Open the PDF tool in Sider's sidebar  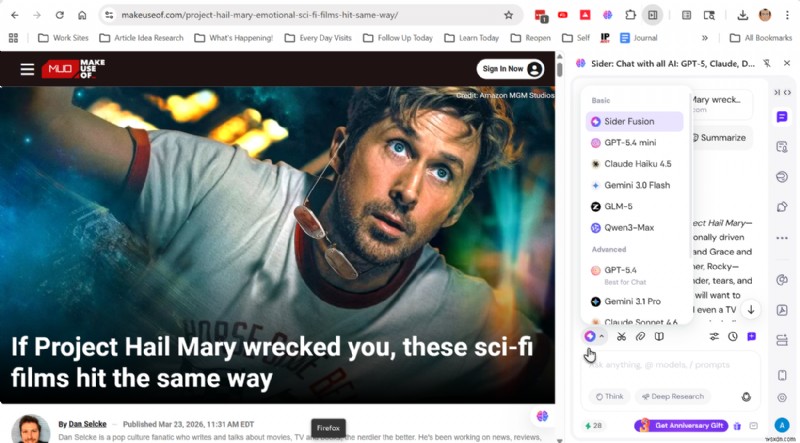(782, 310)
